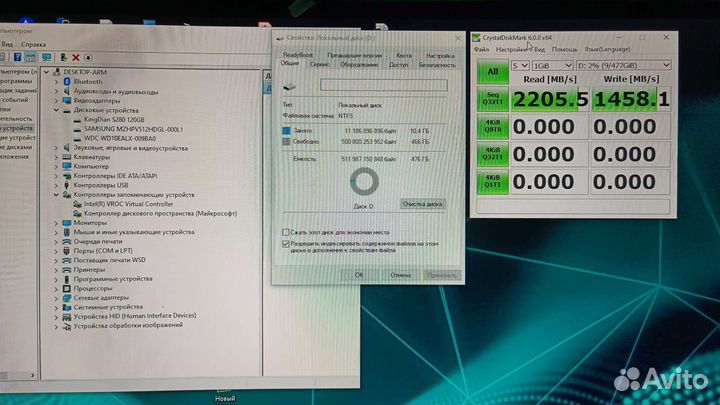Expand the Контроллеры IDE ATA/ATAPI node
Image resolution: width=720 pixels, height=405 pixels.
56,176
